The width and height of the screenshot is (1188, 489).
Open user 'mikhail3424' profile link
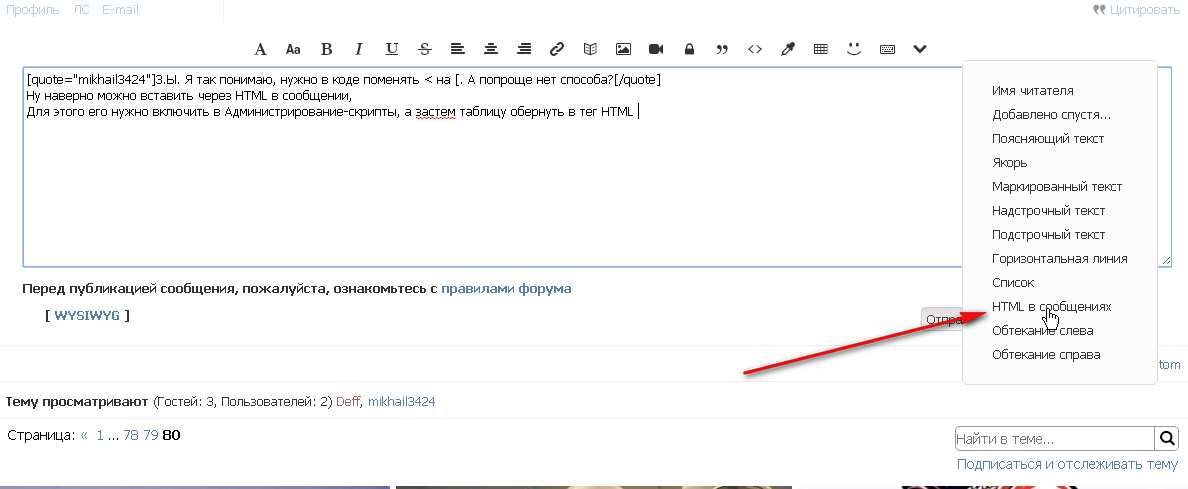[402, 402]
